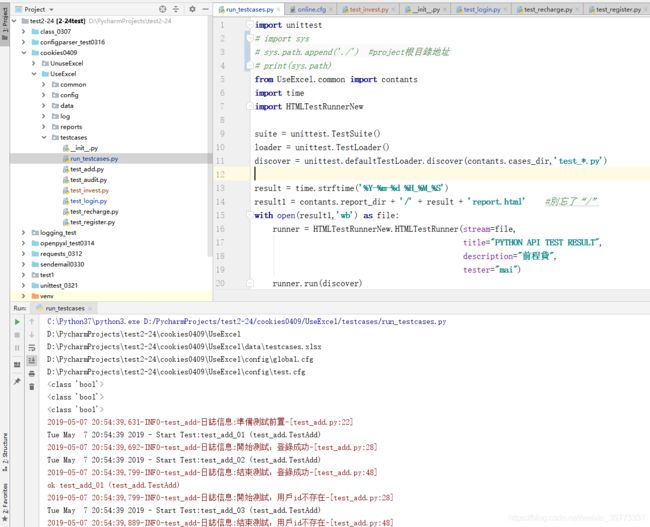Viewport: 650px width, 527px height.
Task: Open Project panel settings gear
Action: click(192, 9)
